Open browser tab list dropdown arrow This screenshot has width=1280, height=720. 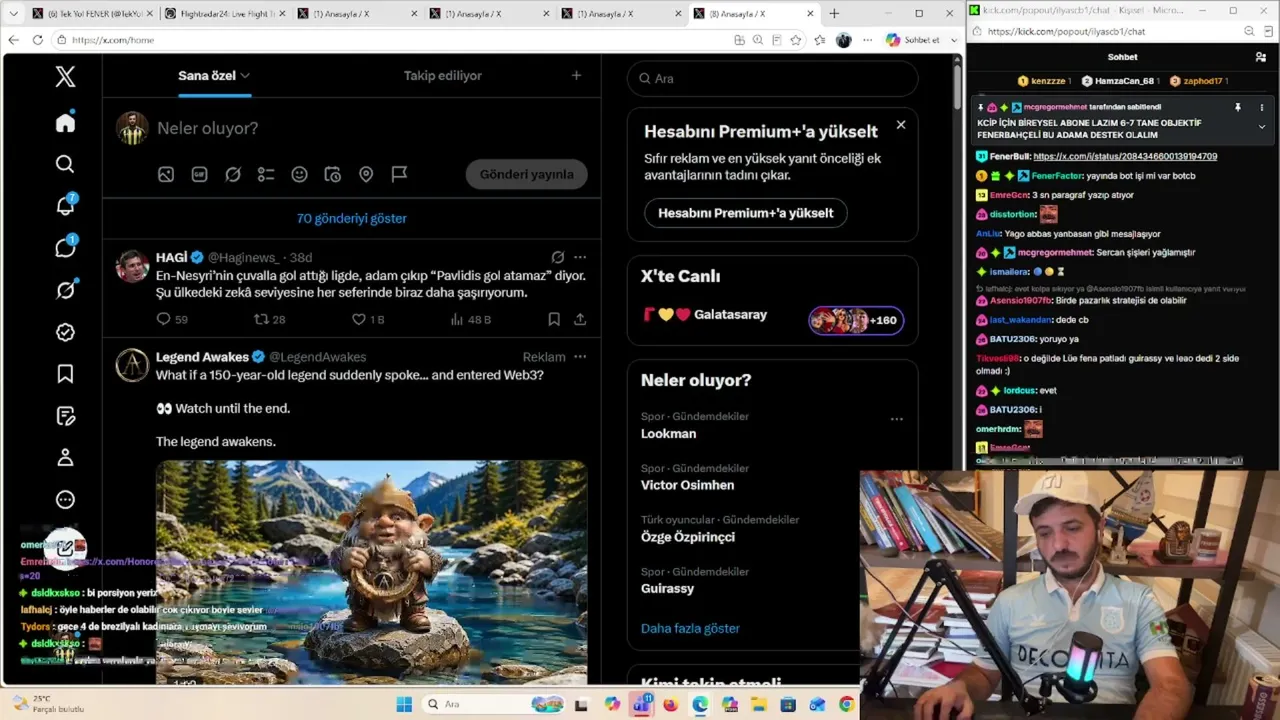pyautogui.click(x=13, y=14)
